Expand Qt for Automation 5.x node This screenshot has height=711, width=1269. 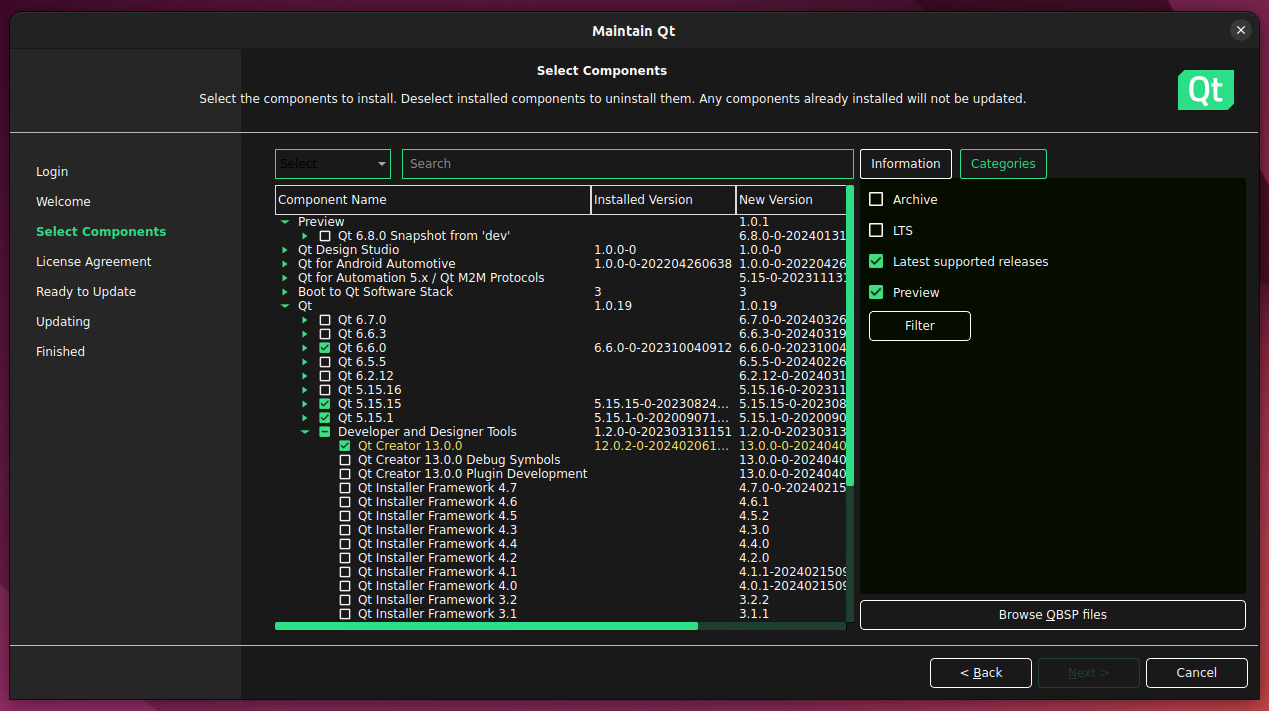[285, 278]
